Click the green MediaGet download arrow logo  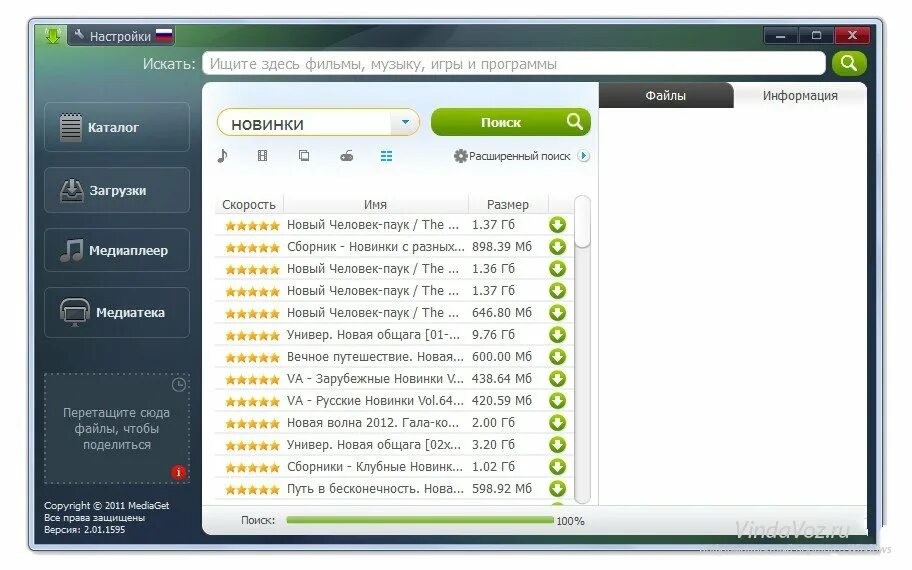point(52,35)
